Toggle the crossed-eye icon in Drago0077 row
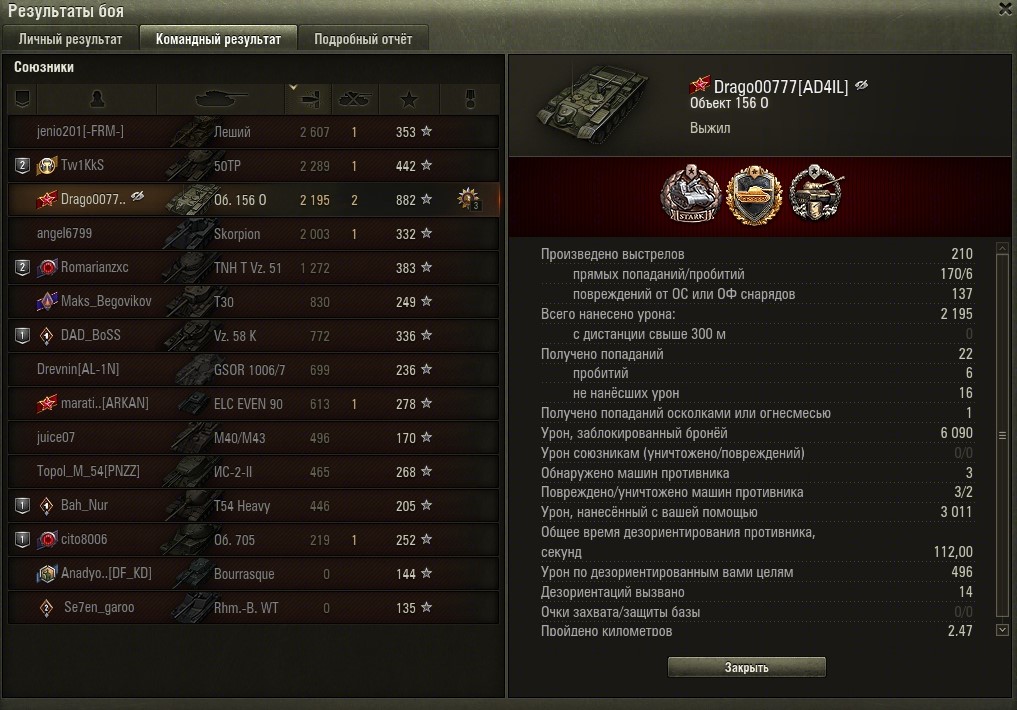1017x710 pixels. (x=138, y=196)
